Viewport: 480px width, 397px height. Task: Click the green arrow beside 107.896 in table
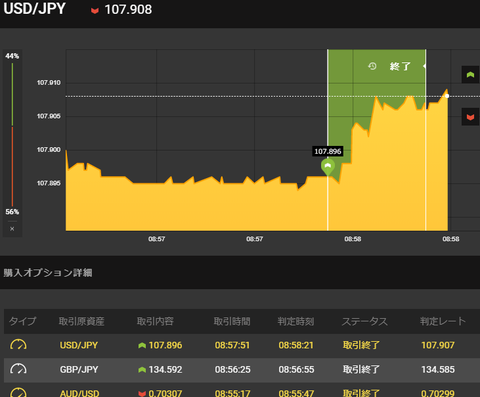click(142, 346)
